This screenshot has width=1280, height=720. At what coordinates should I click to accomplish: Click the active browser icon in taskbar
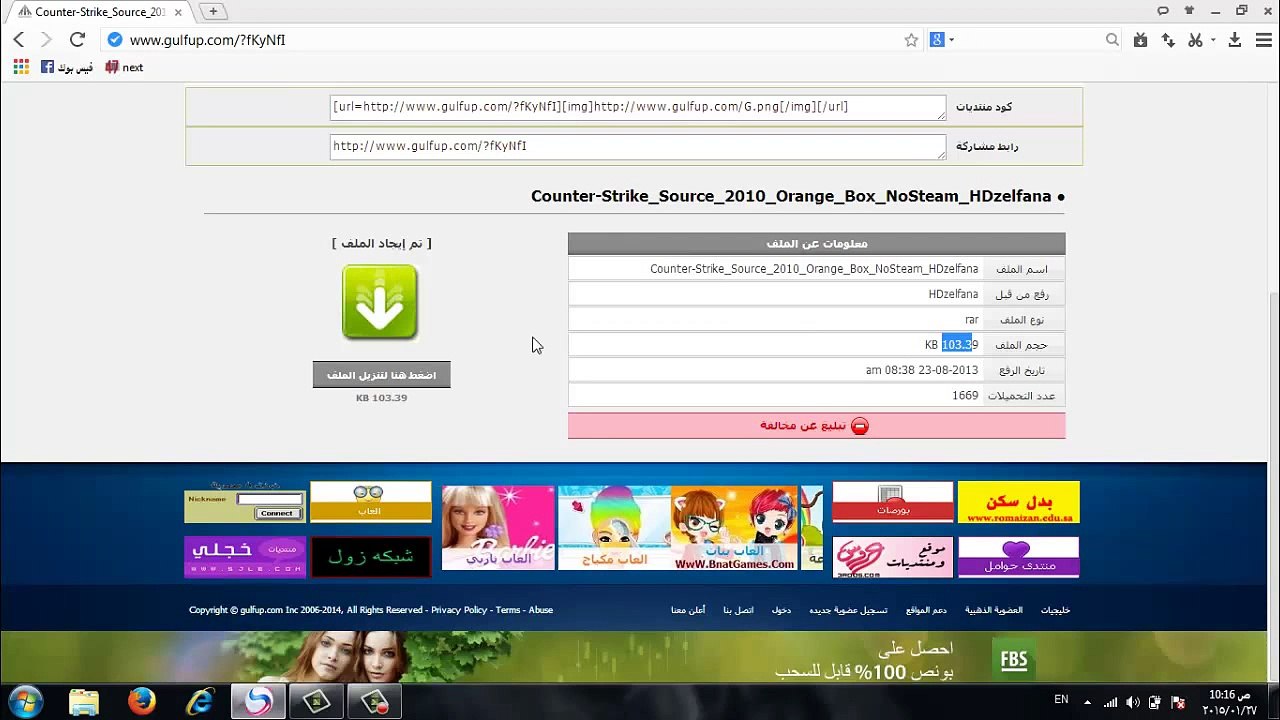(x=258, y=702)
